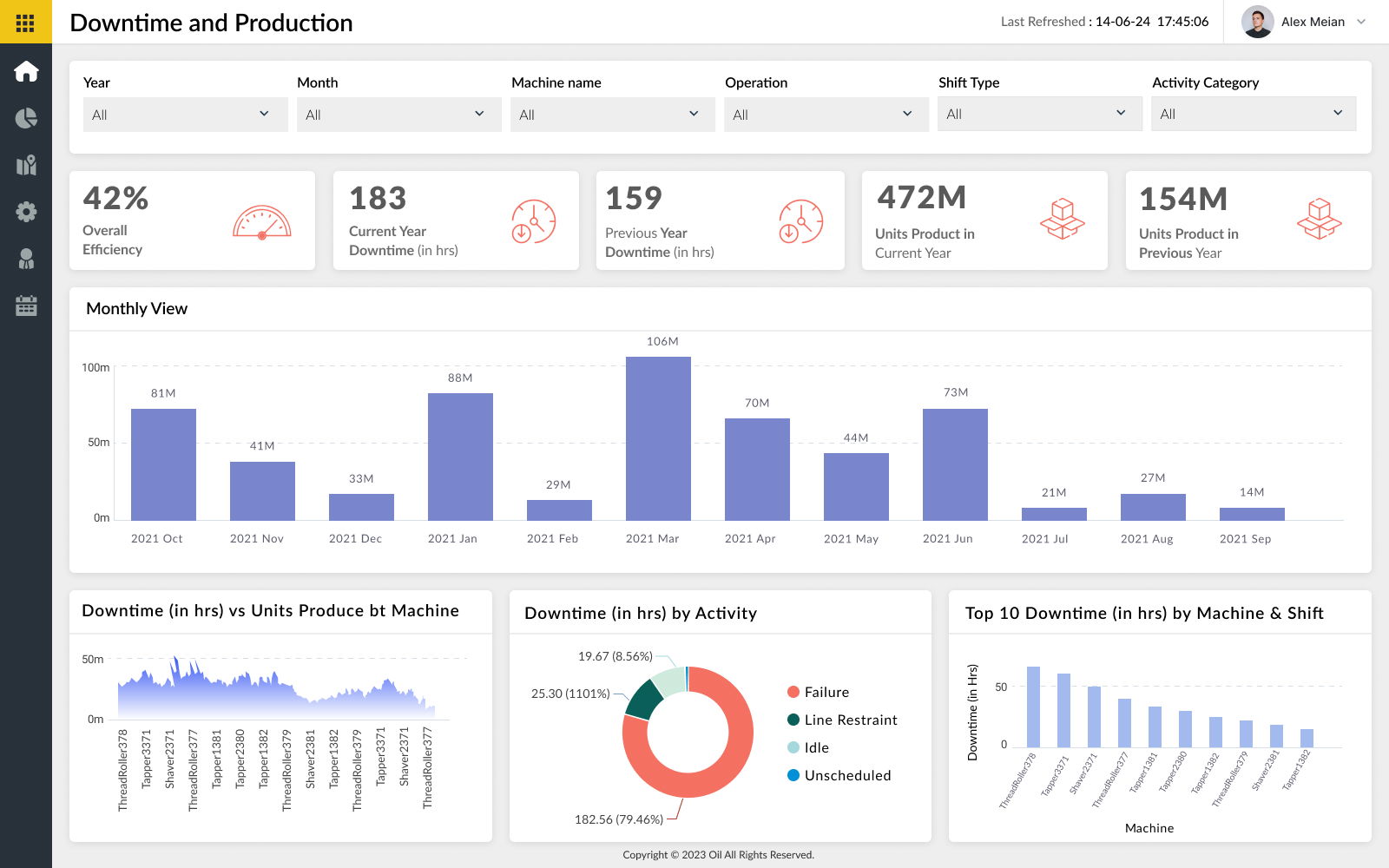1389x868 pixels.
Task: Open the map location sidebar icon
Action: pyautogui.click(x=26, y=165)
